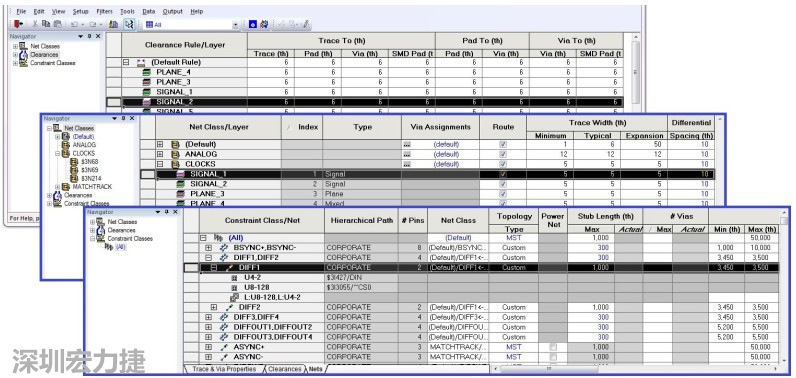This screenshot has width=796, height=378.
Task: Toggle Power Net checkbox for ASYNC+ net
Action: pos(553,347)
